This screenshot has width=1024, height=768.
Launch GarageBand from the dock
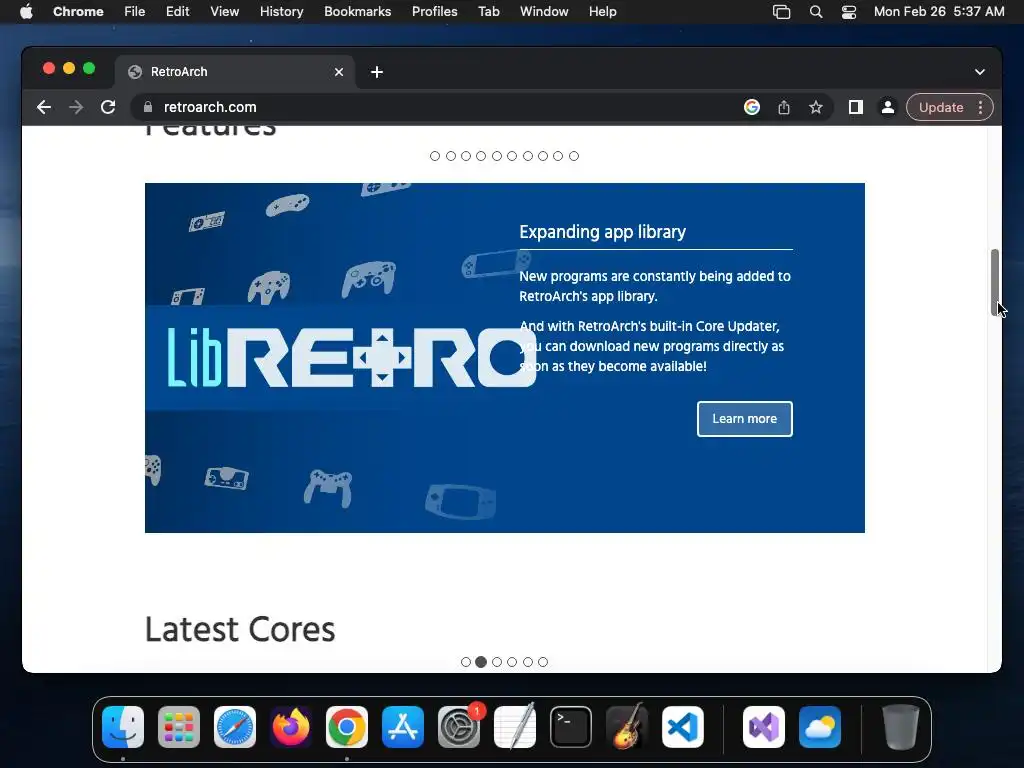627,727
